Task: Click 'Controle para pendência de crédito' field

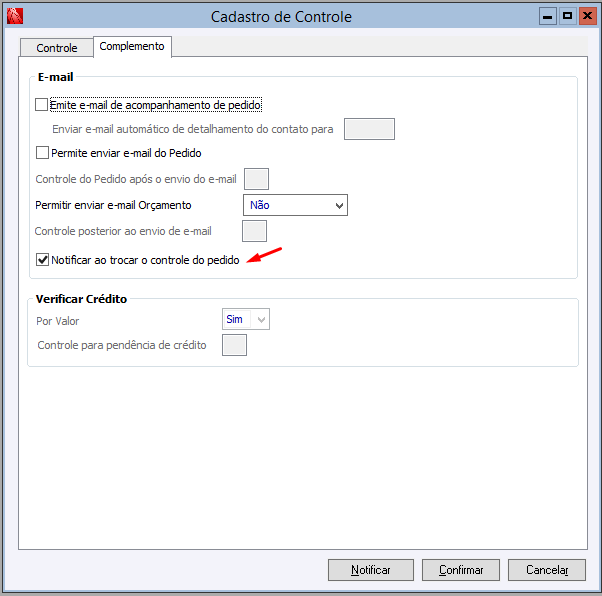Action: (233, 345)
